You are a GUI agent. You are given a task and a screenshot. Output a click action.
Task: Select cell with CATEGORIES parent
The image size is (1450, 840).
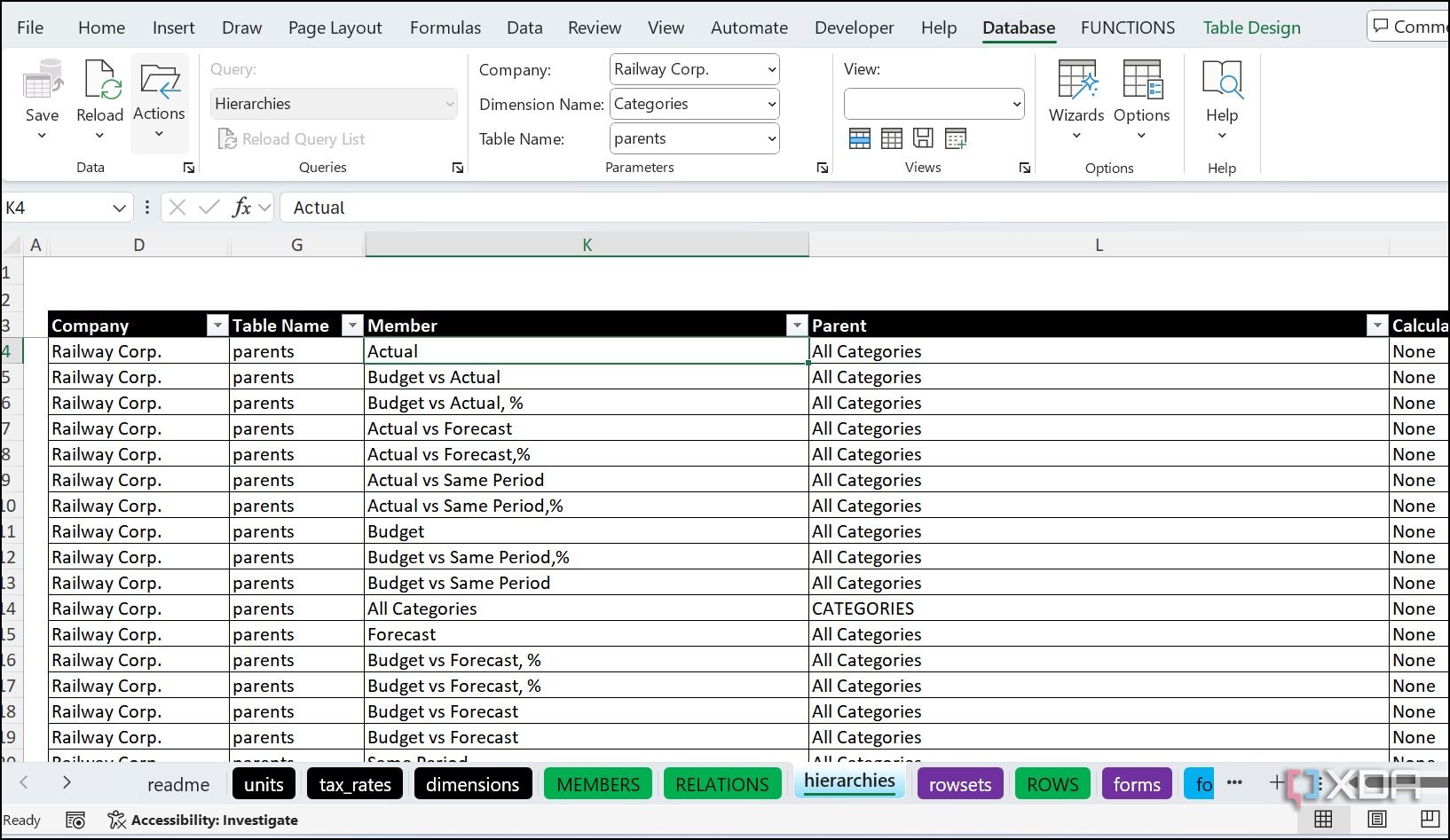click(1099, 608)
